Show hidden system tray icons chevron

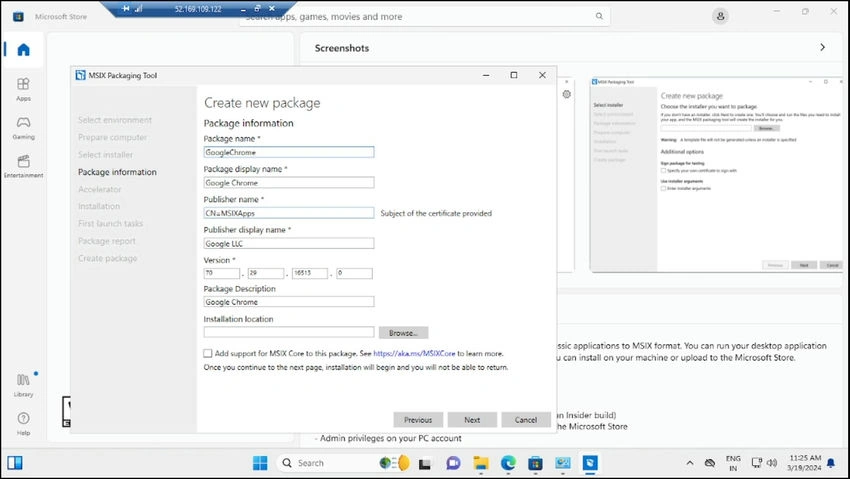[x=690, y=463]
